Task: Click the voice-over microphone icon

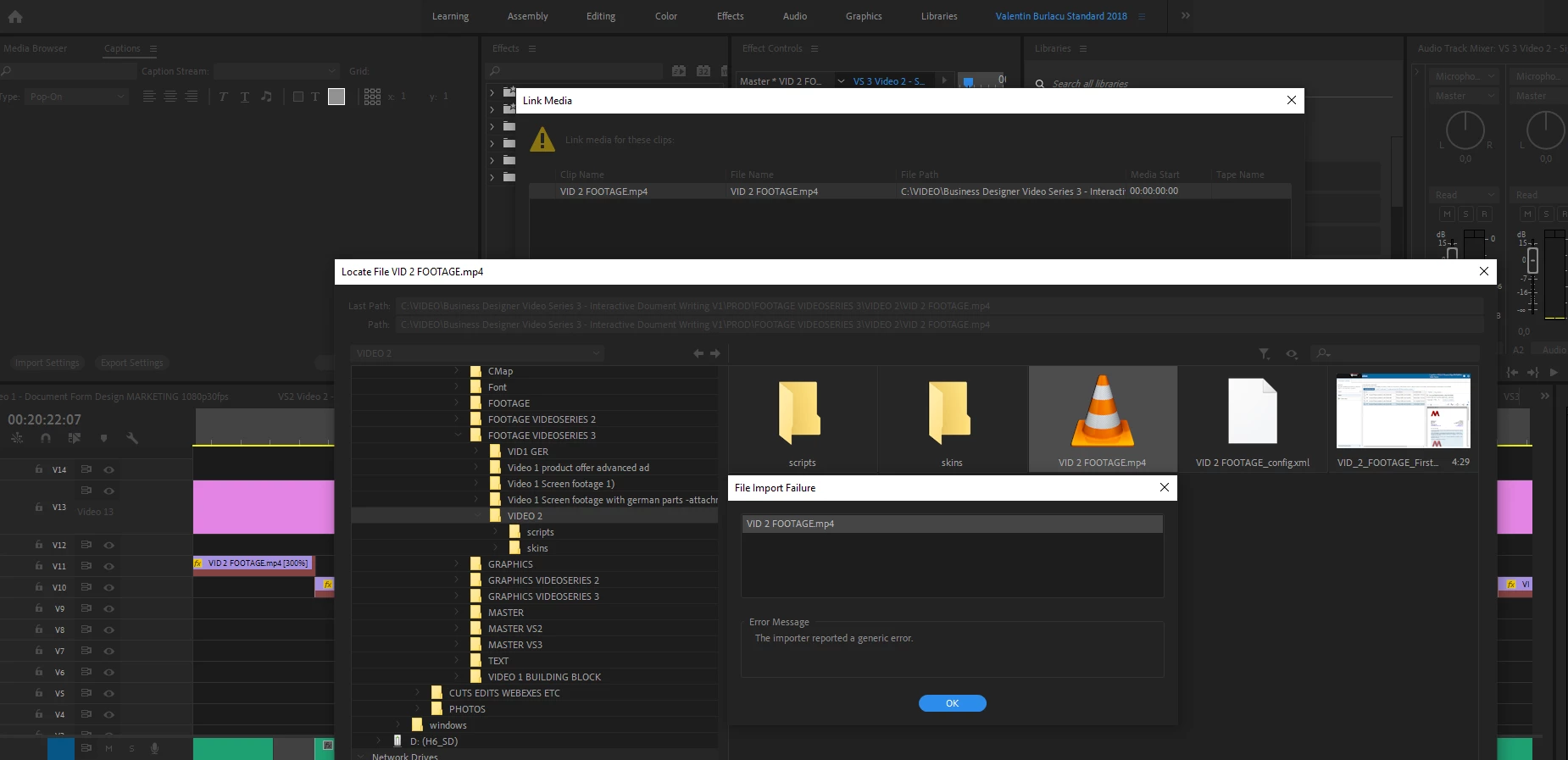Action: [x=154, y=748]
